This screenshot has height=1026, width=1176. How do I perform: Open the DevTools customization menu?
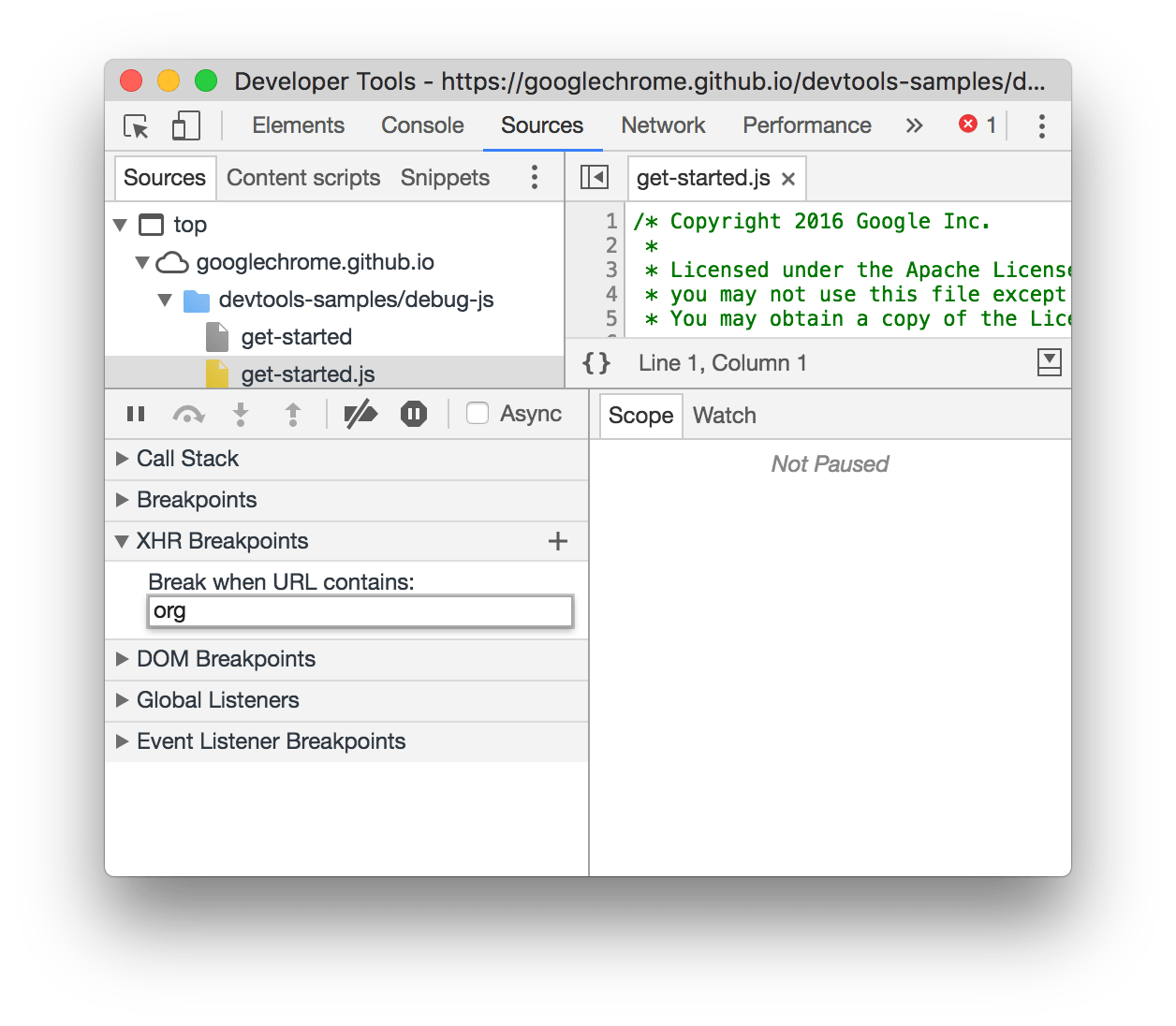pyautogui.click(x=1041, y=125)
